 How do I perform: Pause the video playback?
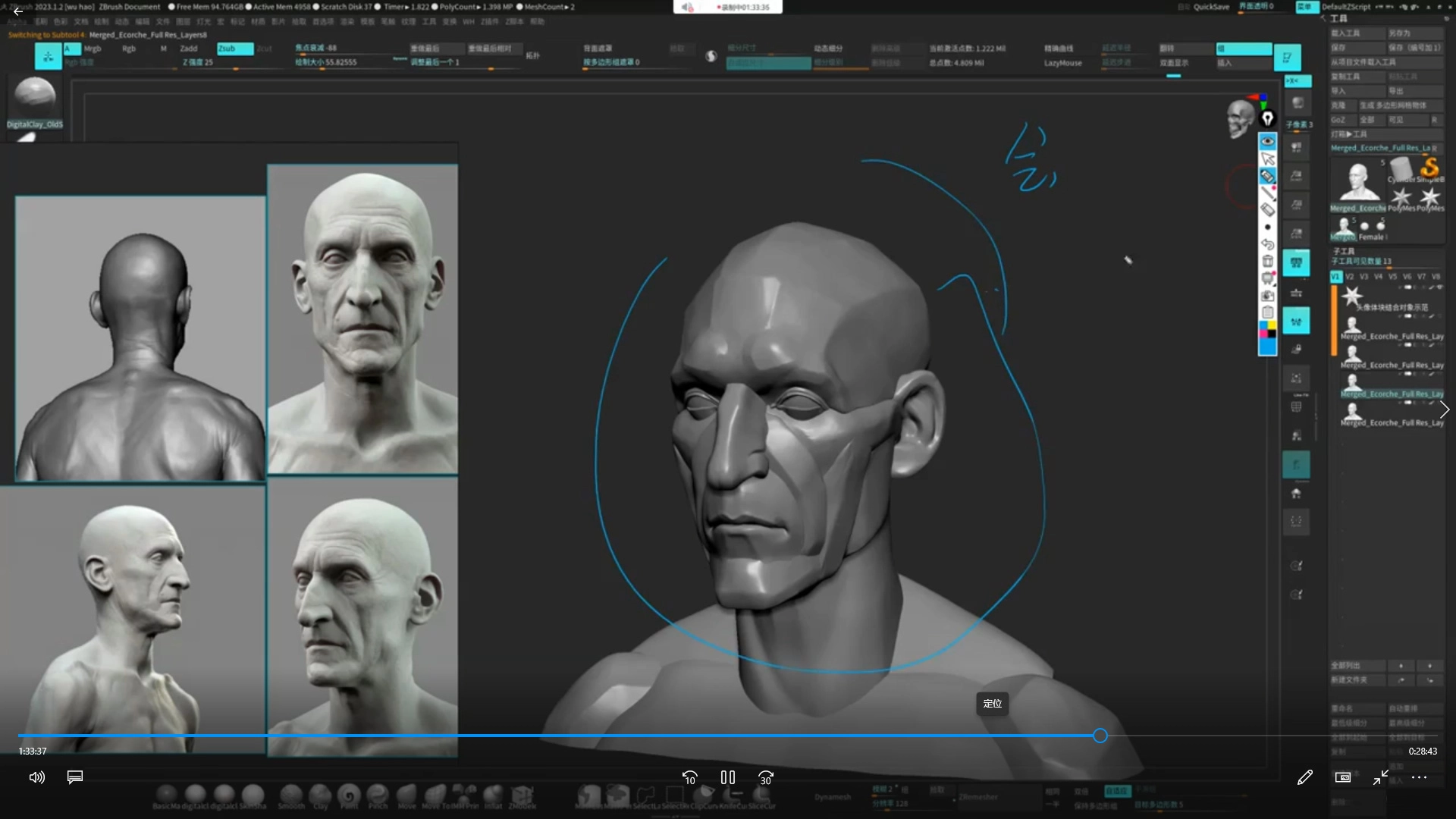point(728,777)
